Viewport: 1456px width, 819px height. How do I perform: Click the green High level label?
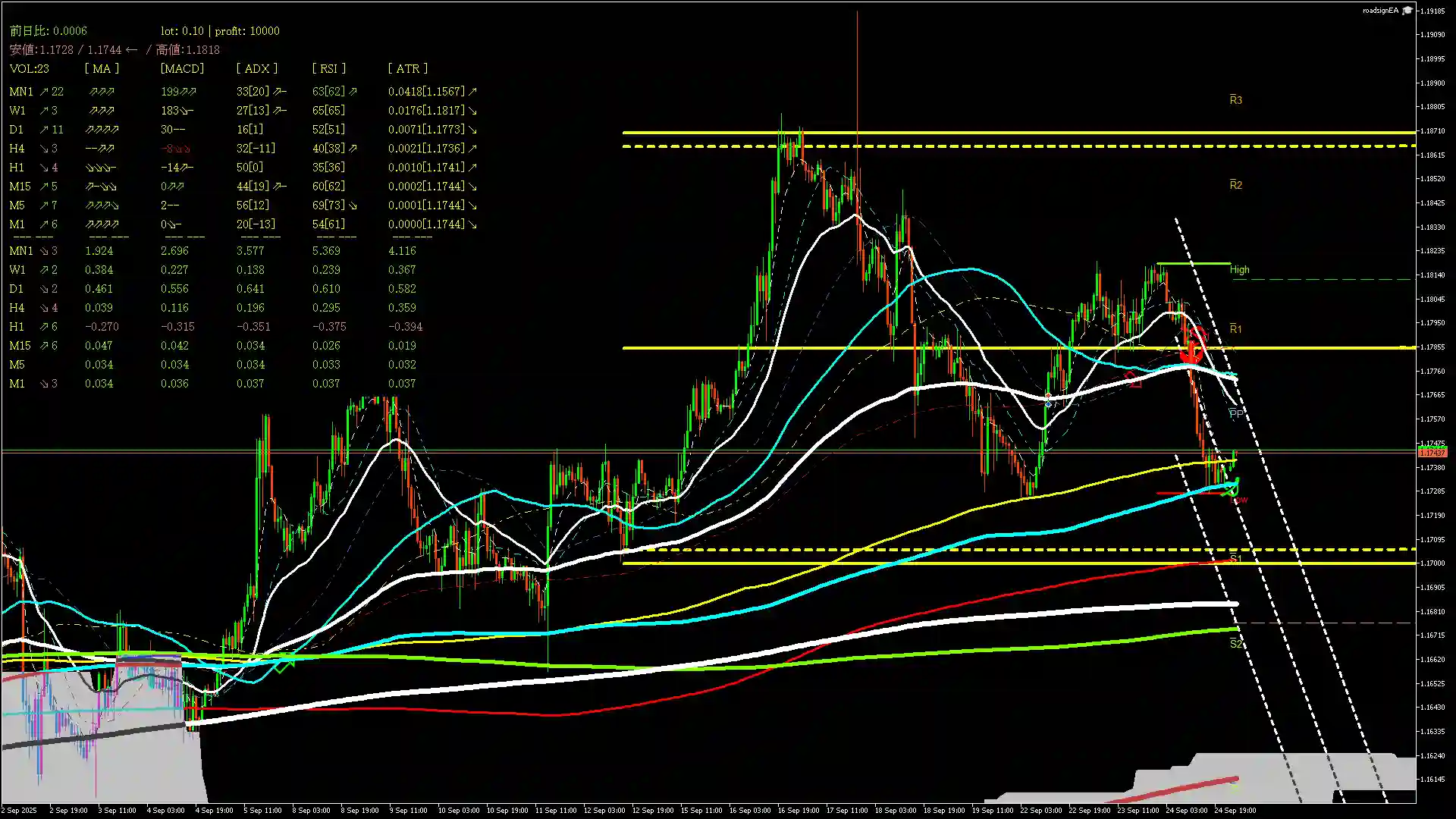pyautogui.click(x=1239, y=270)
